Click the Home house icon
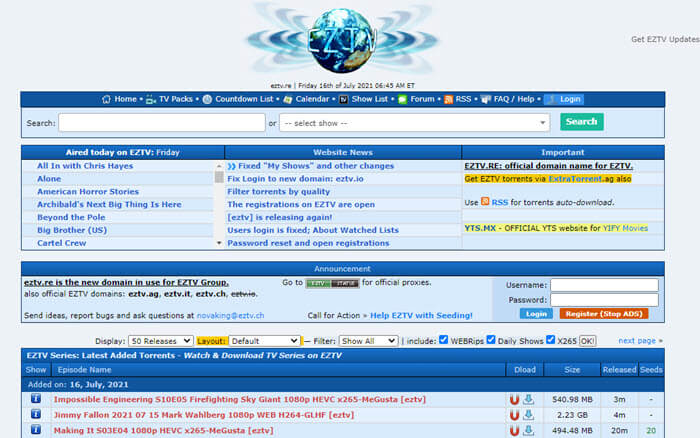700x438 pixels. click(x=106, y=100)
